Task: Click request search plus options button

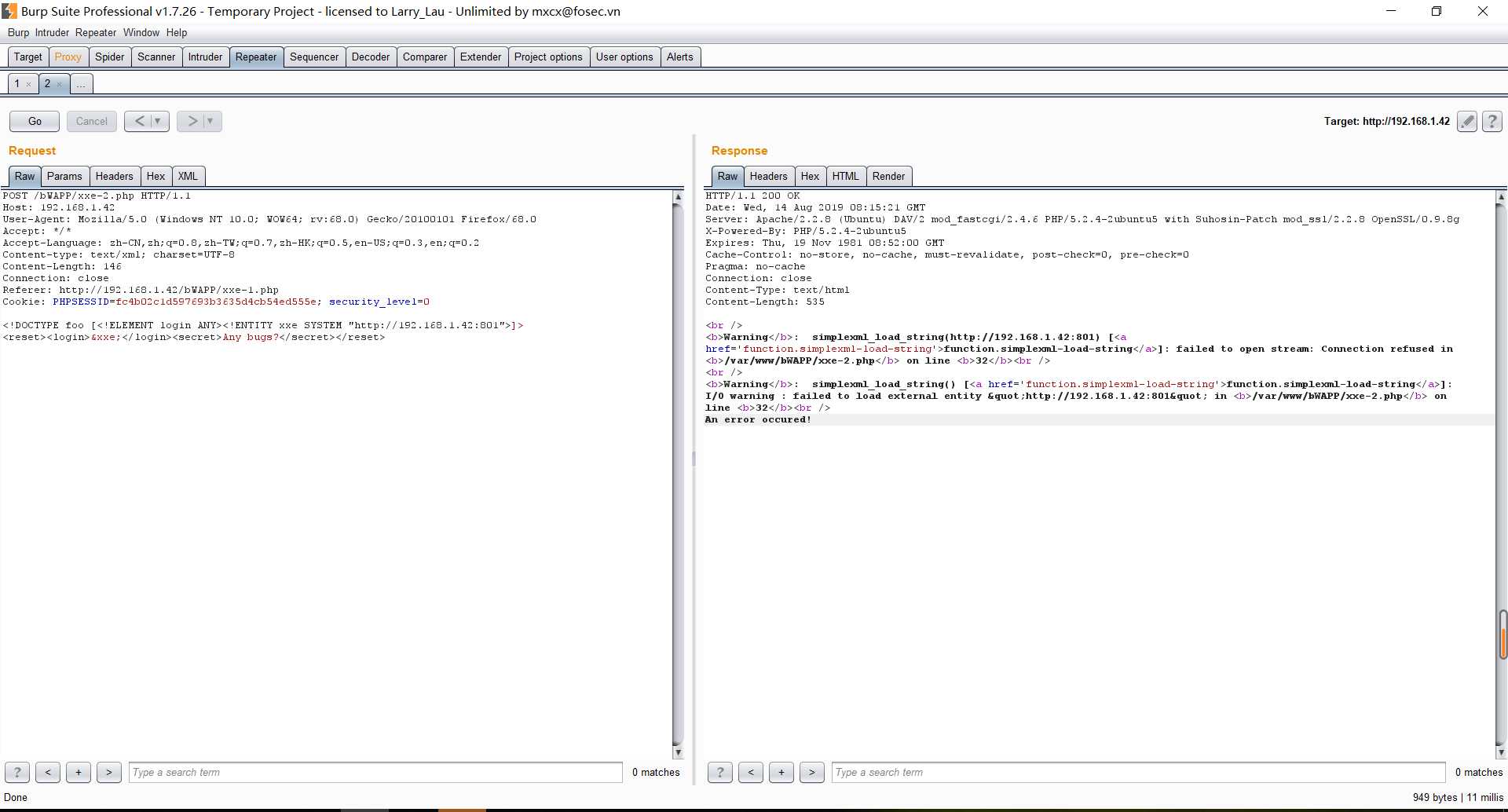Action: [x=79, y=772]
